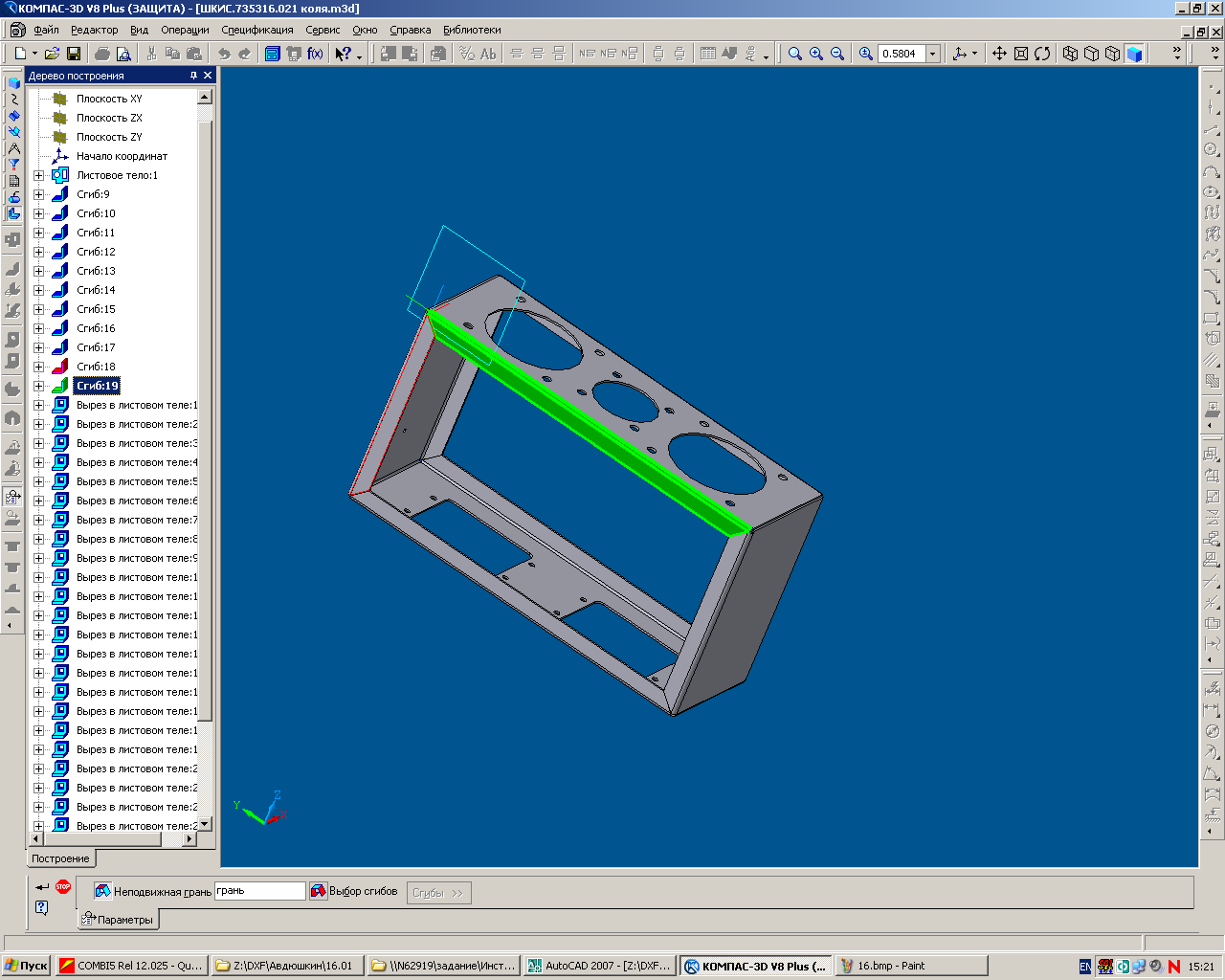Image resolution: width=1225 pixels, height=980 pixels.
Task: Select Плоскость ZX in the tree
Action: (x=109, y=118)
